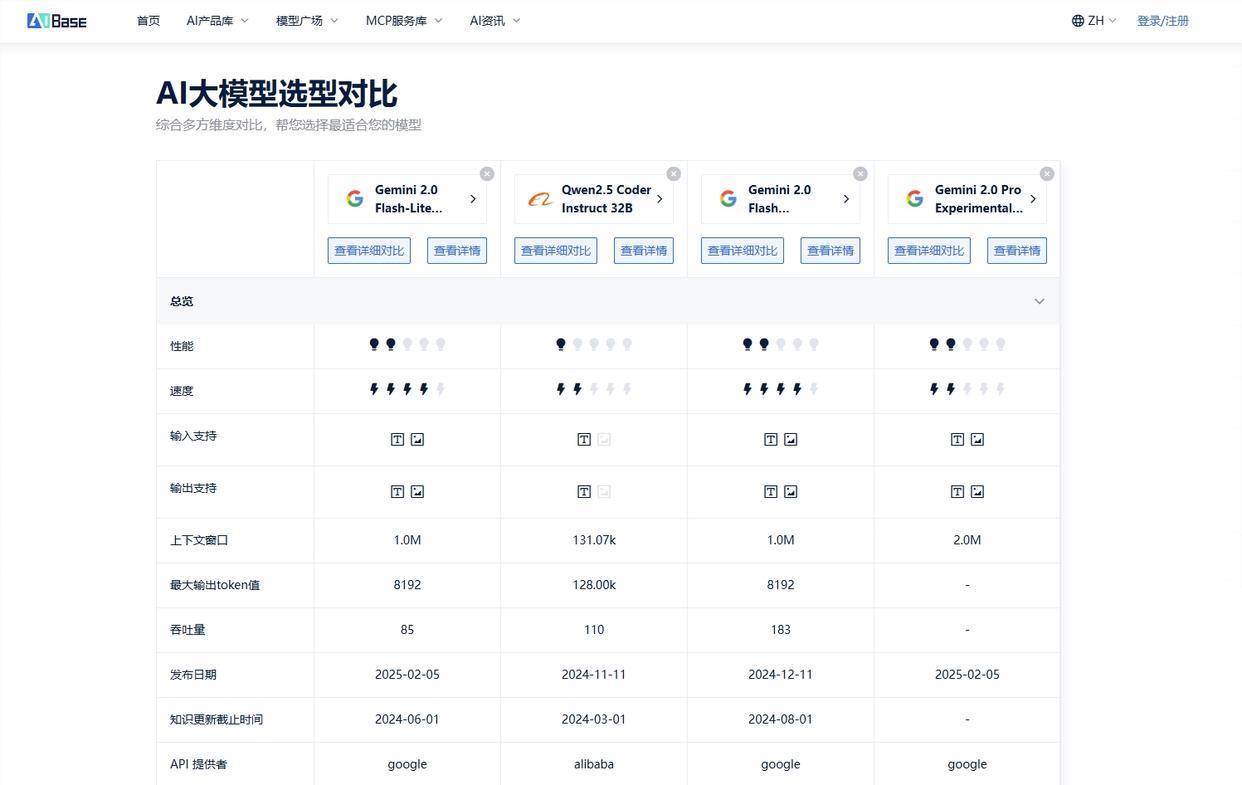Click knowledge cutoff 2024-06-01
The image size is (1242, 785).
(407, 720)
